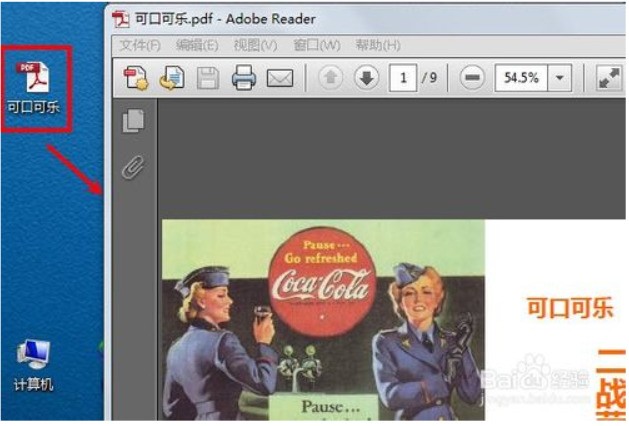
Task: Print the document using the printer icon
Action: (x=244, y=78)
